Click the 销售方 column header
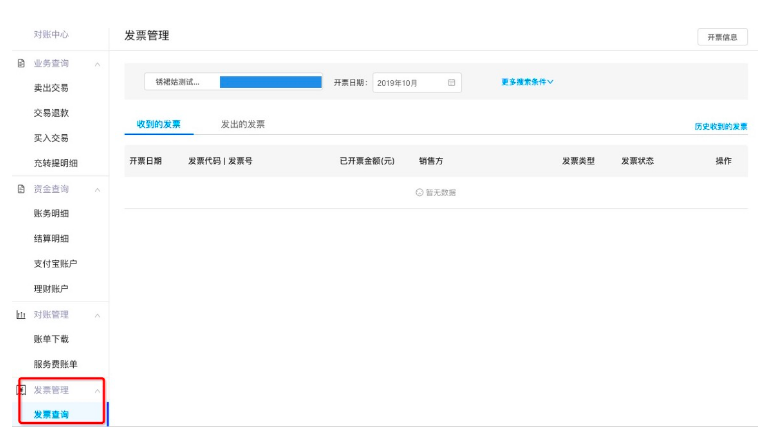The width and height of the screenshot is (764, 431). (431, 161)
